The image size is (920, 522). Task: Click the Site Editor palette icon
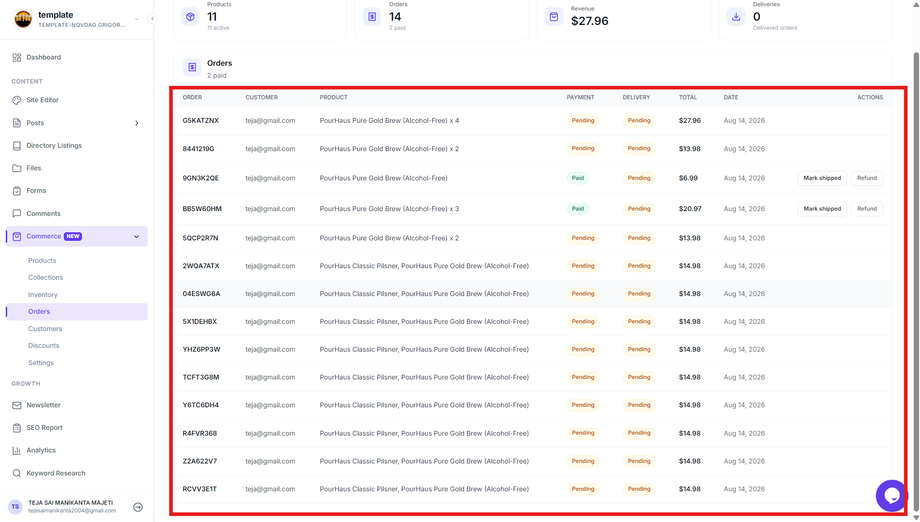(16, 100)
